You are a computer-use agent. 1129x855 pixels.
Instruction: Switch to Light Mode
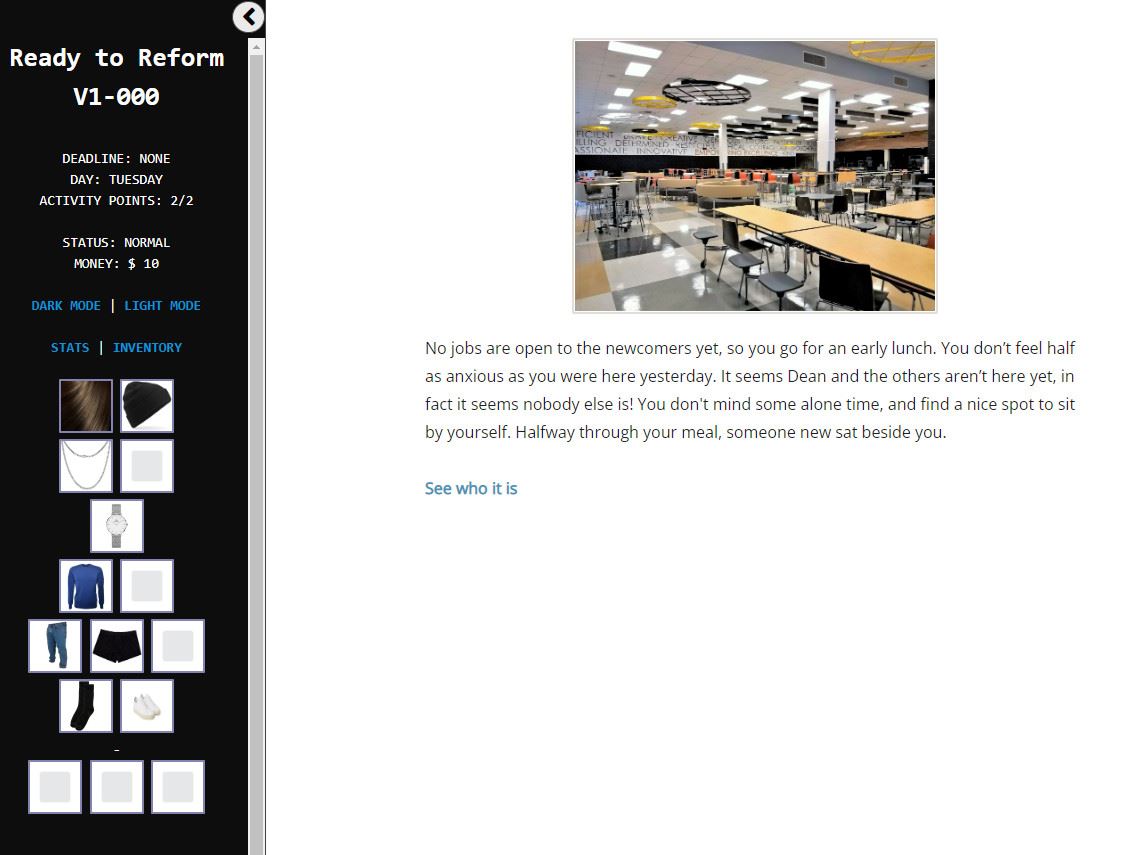click(162, 306)
